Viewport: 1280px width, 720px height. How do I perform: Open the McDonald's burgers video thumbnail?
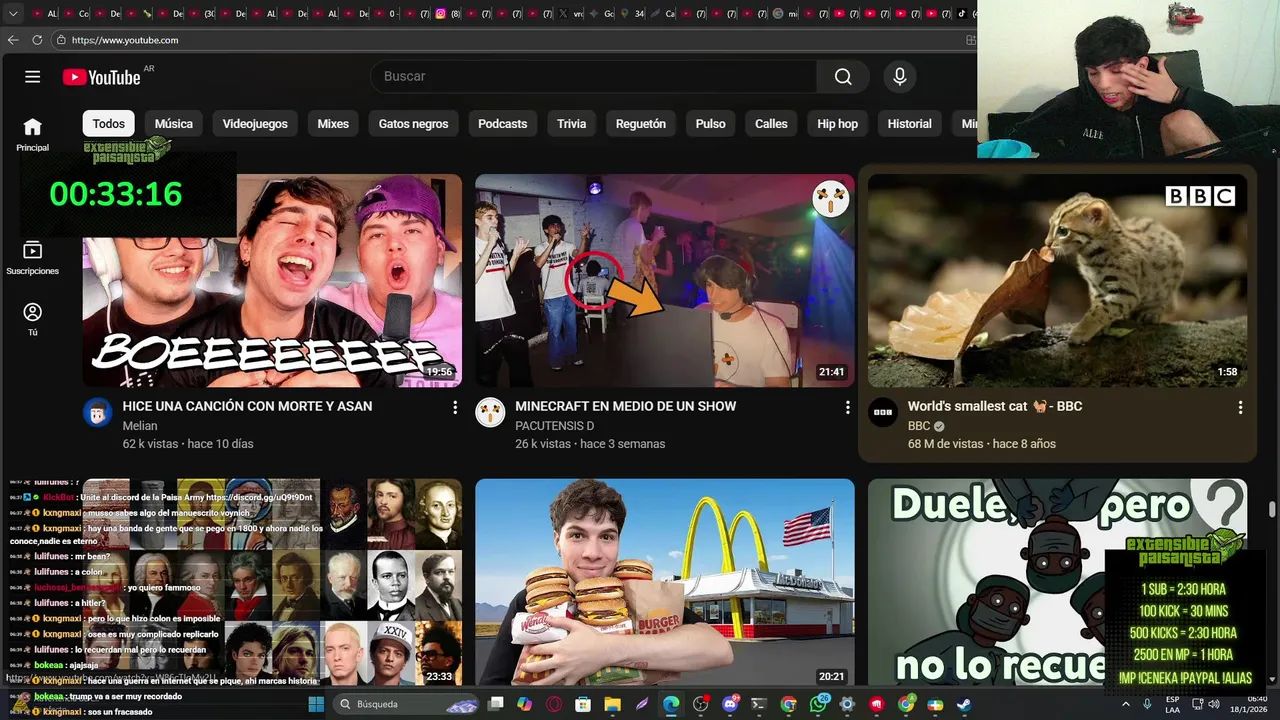tap(665, 582)
